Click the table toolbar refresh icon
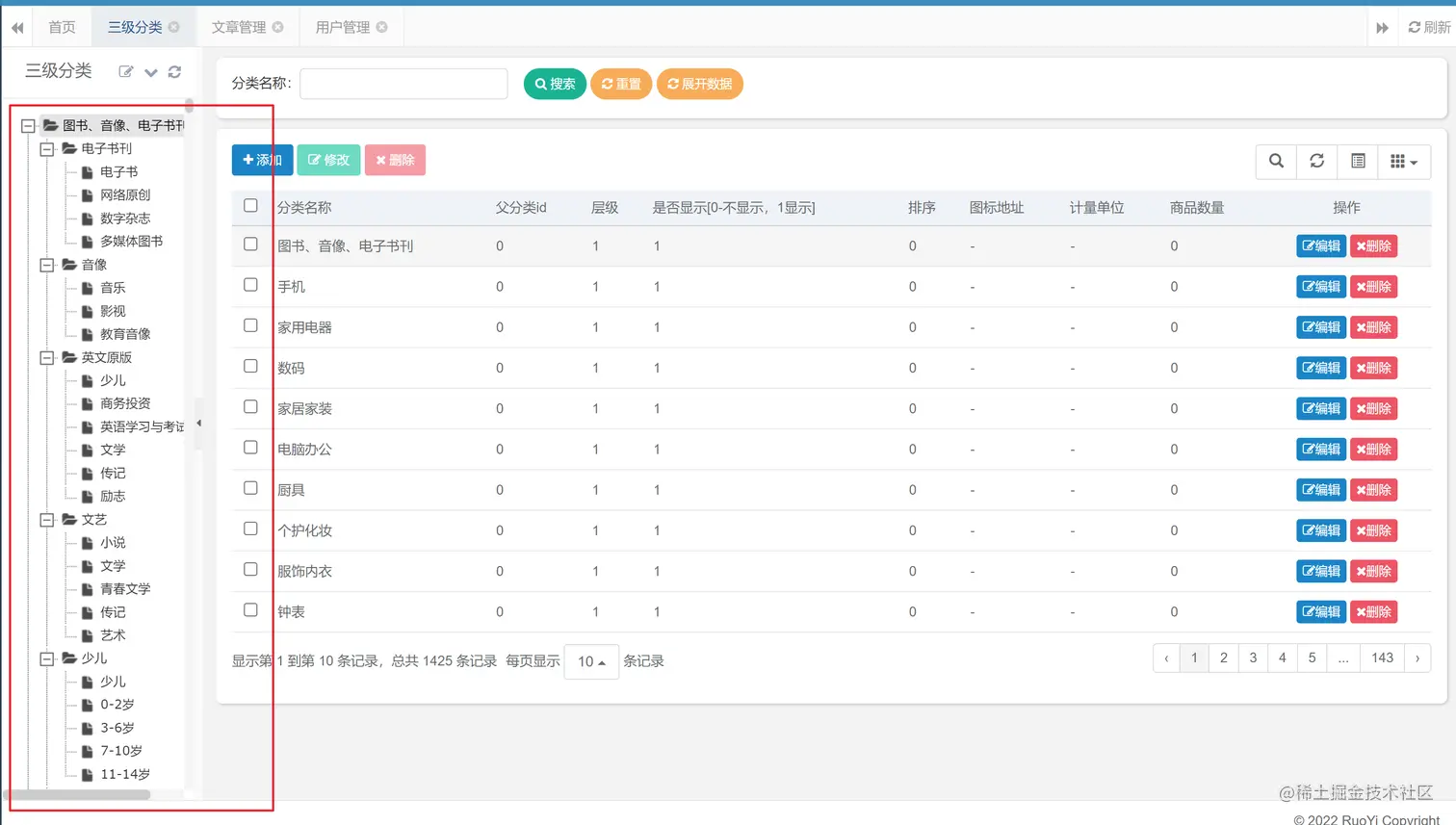The width and height of the screenshot is (1456, 825). click(1316, 161)
